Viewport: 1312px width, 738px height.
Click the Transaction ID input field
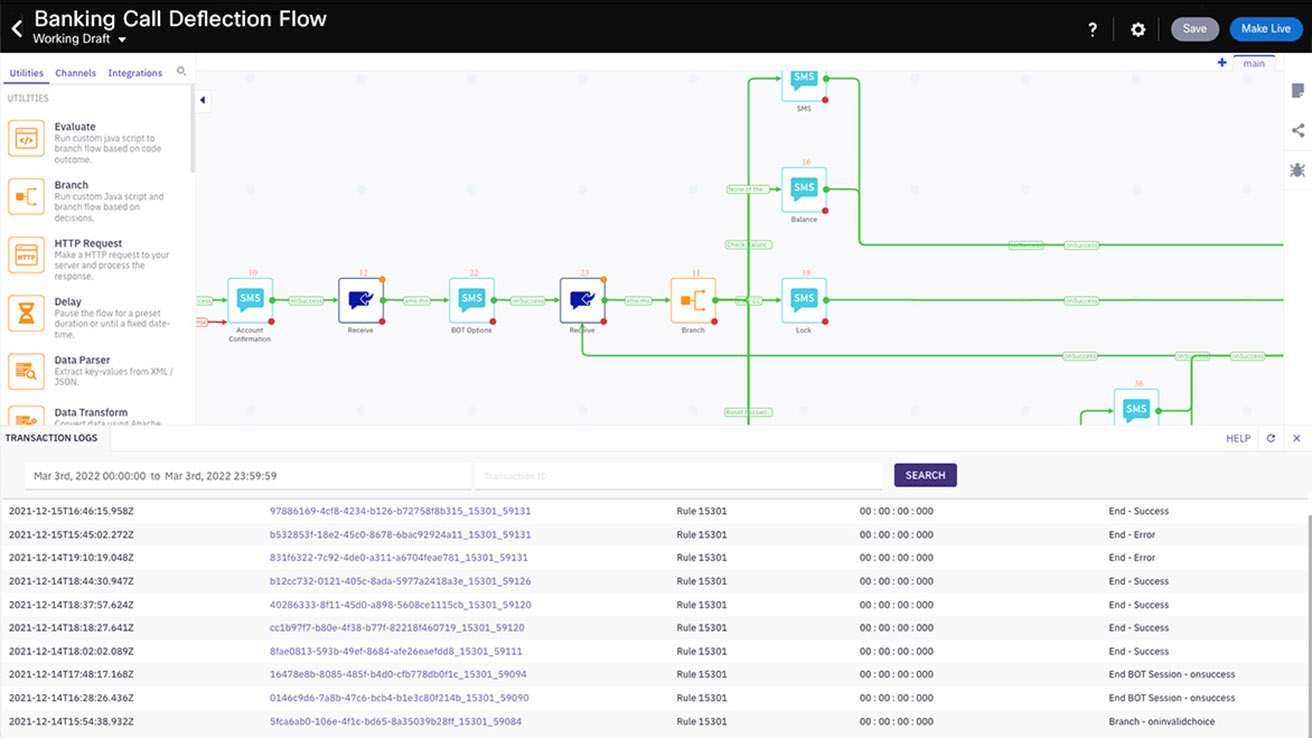tap(679, 476)
